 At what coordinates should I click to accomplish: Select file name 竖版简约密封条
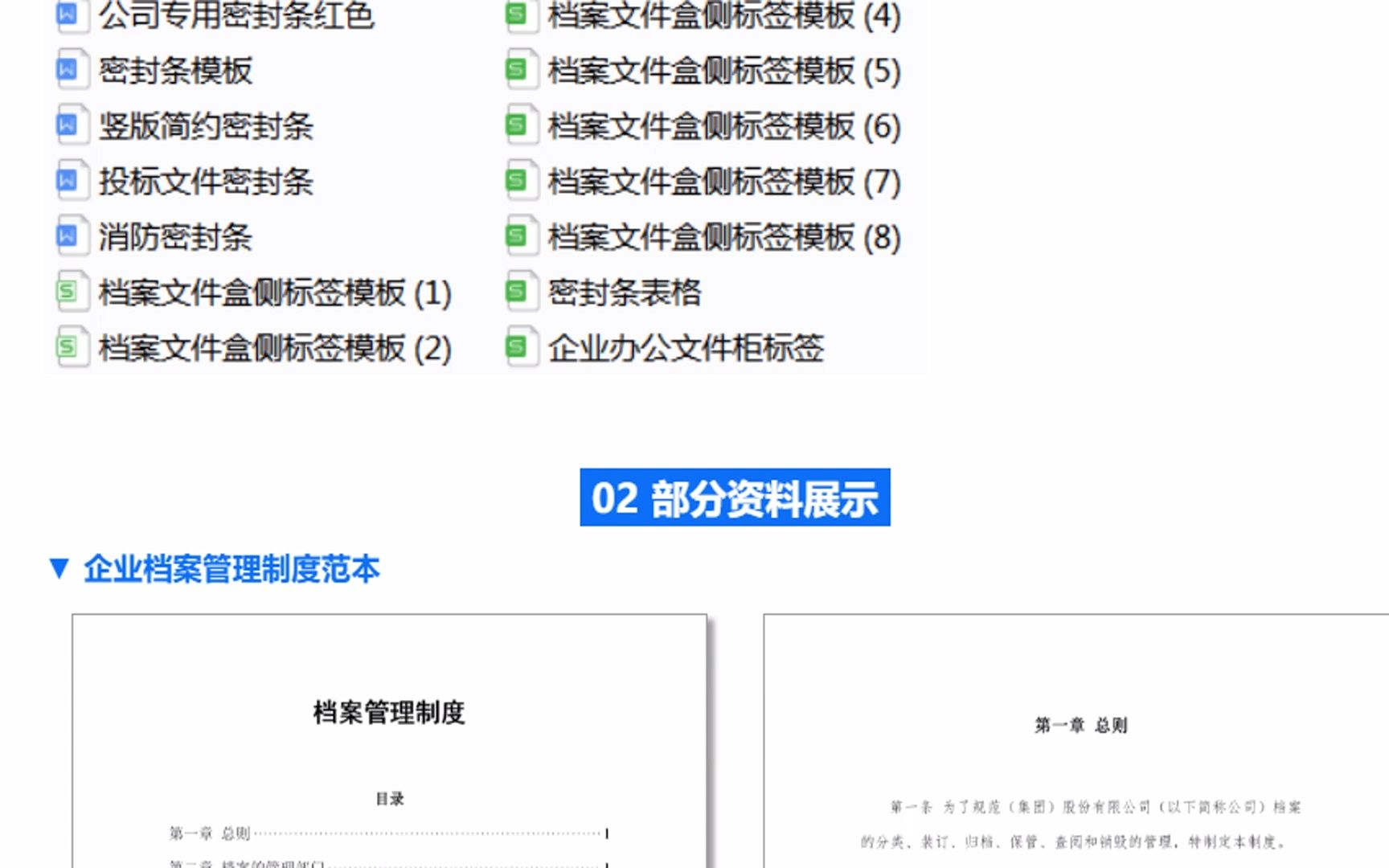[x=206, y=126]
